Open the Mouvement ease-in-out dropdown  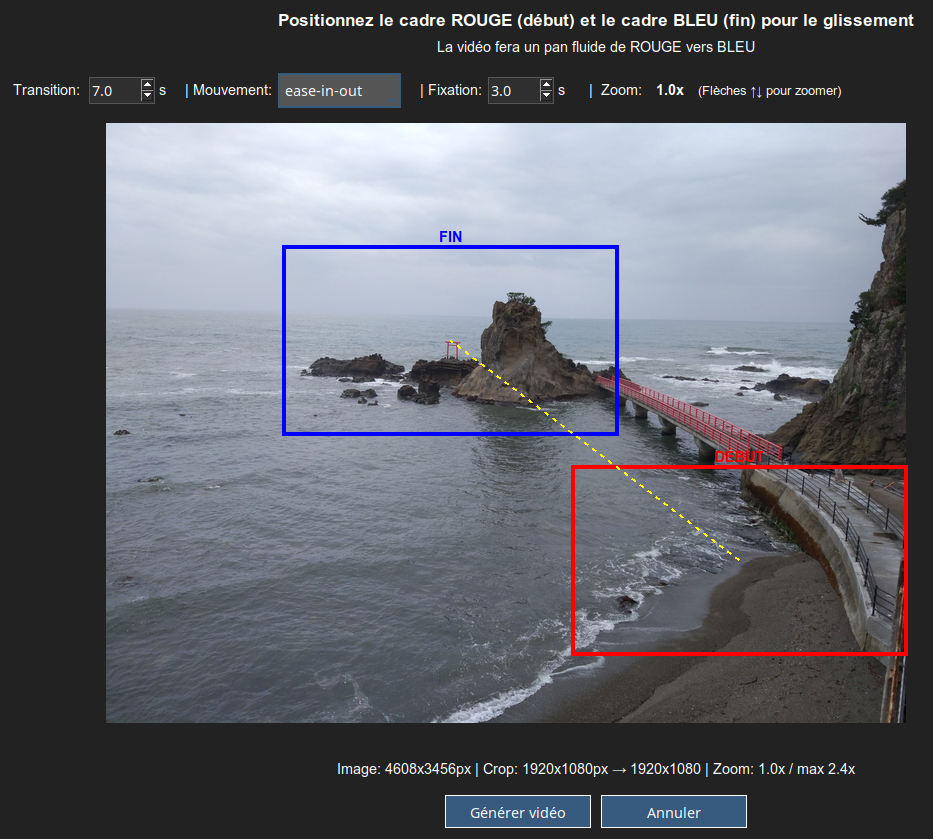339,91
